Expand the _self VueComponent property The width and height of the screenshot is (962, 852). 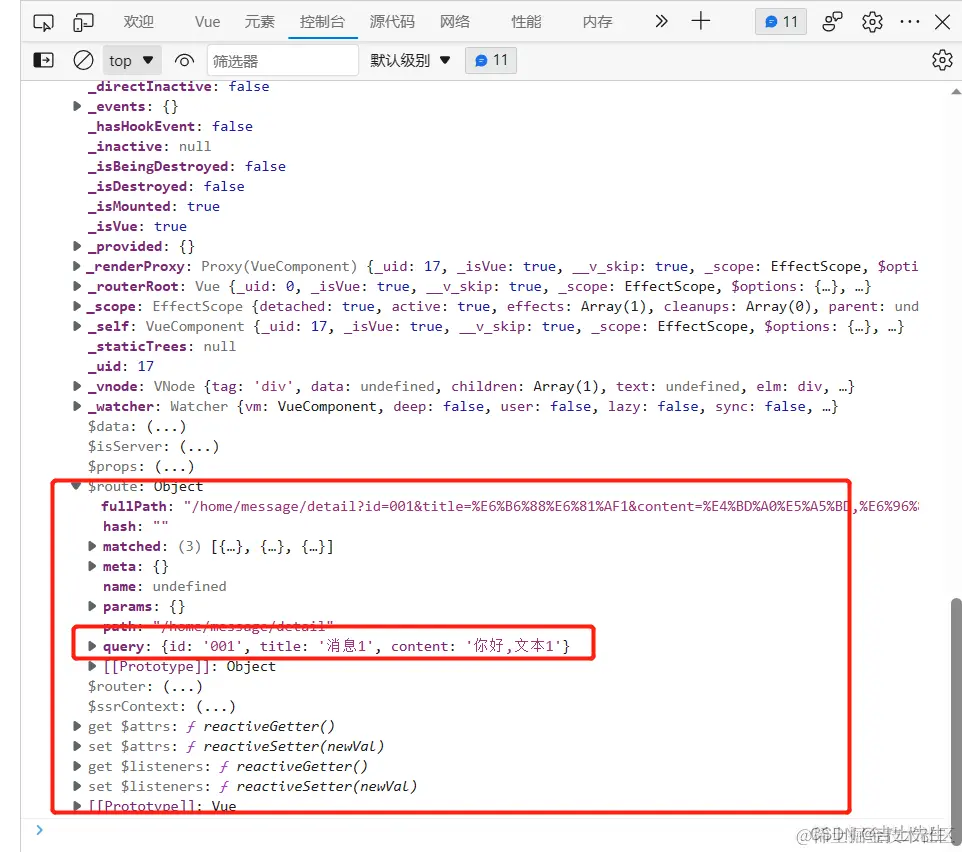coord(77,326)
